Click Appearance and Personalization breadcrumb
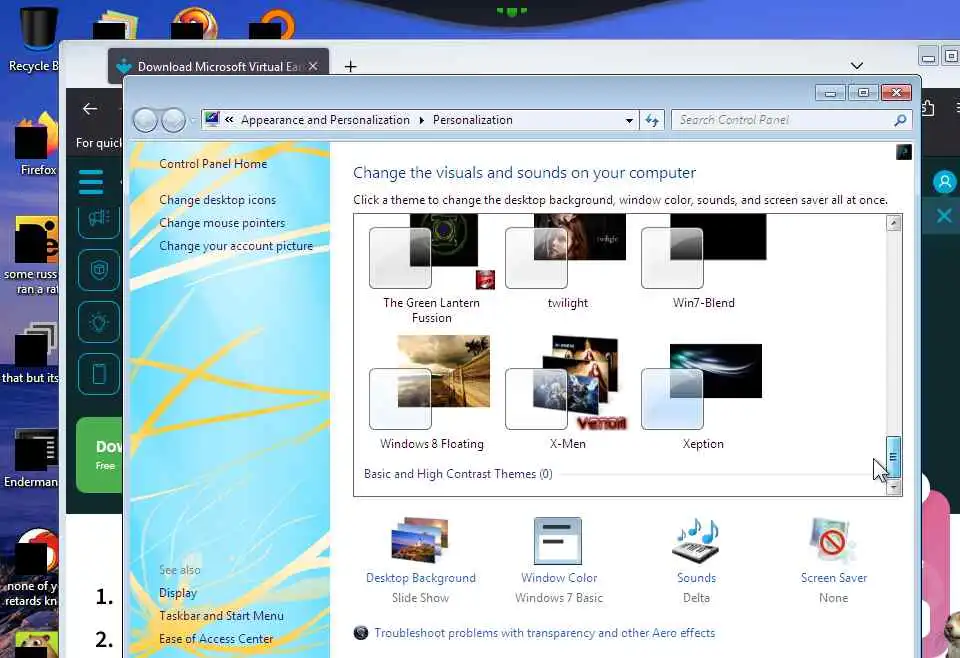The image size is (960, 658). click(325, 120)
